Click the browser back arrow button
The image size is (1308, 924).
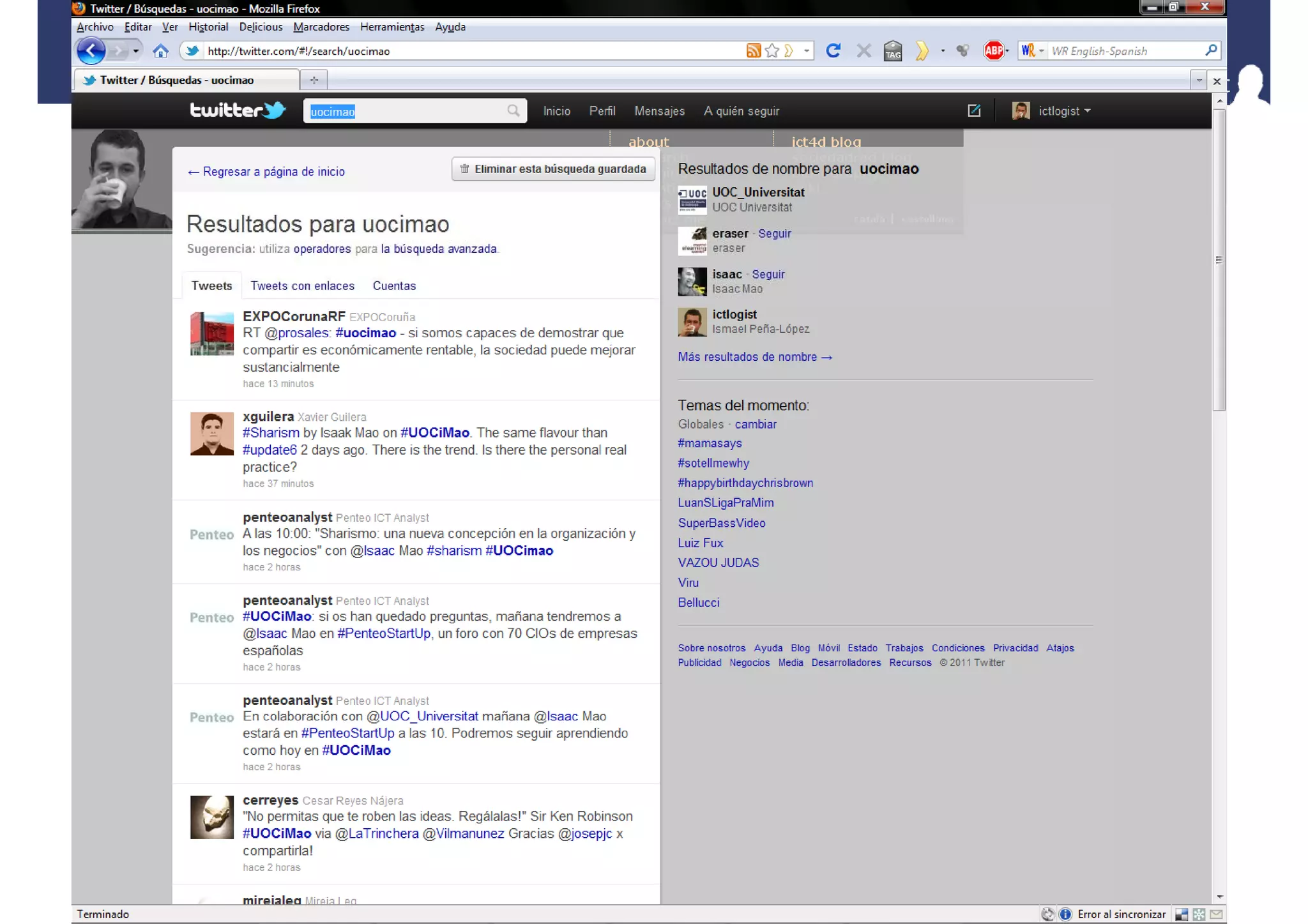[91, 51]
